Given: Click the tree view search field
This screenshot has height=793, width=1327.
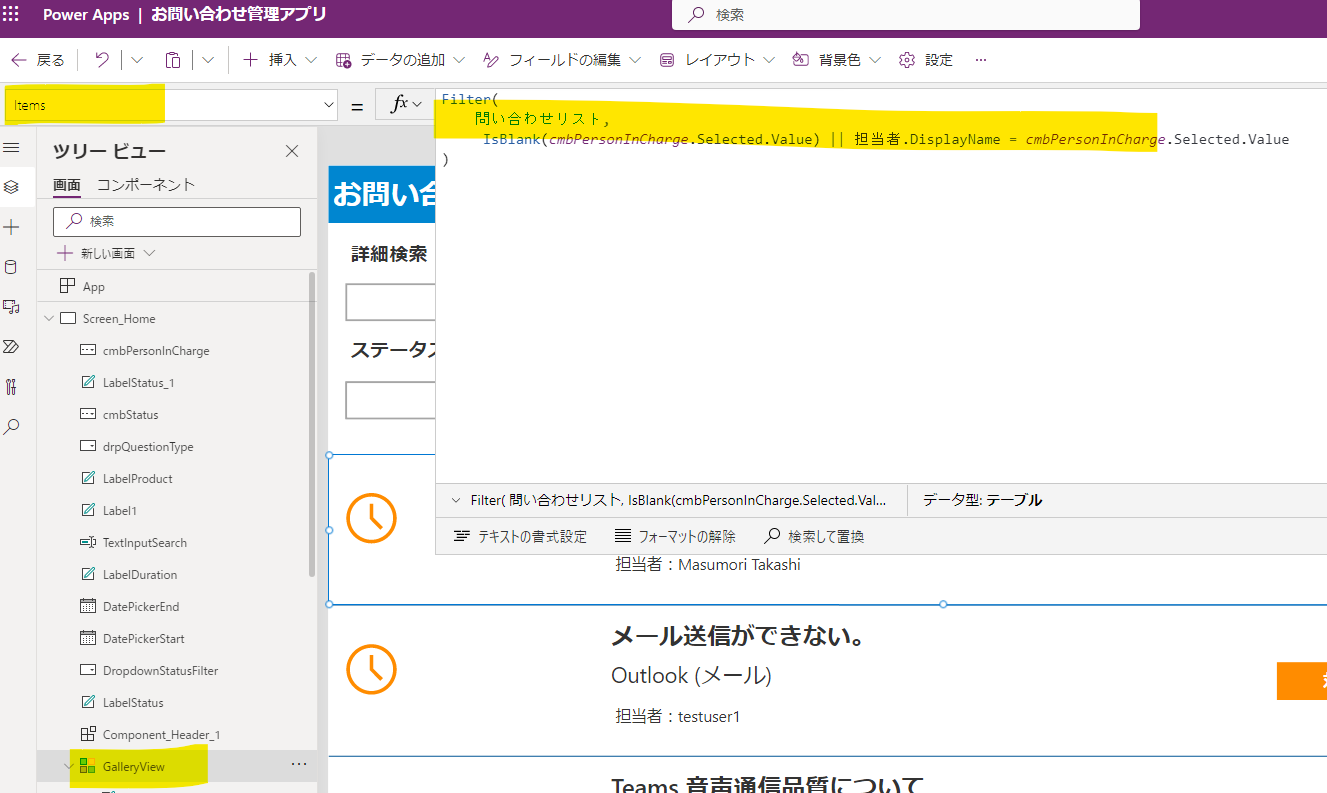Looking at the screenshot, I should click(x=177, y=221).
